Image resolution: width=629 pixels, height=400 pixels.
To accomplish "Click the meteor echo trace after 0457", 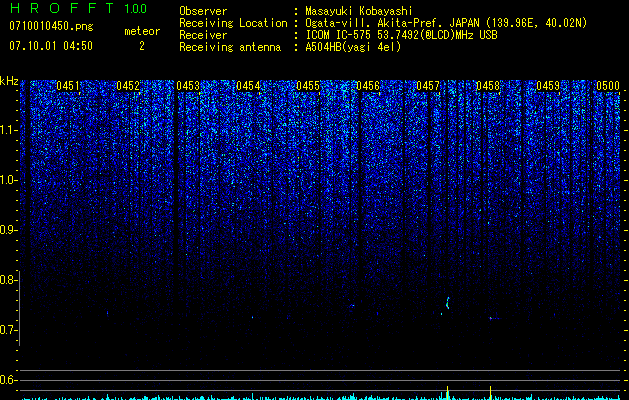I will 448,303.
